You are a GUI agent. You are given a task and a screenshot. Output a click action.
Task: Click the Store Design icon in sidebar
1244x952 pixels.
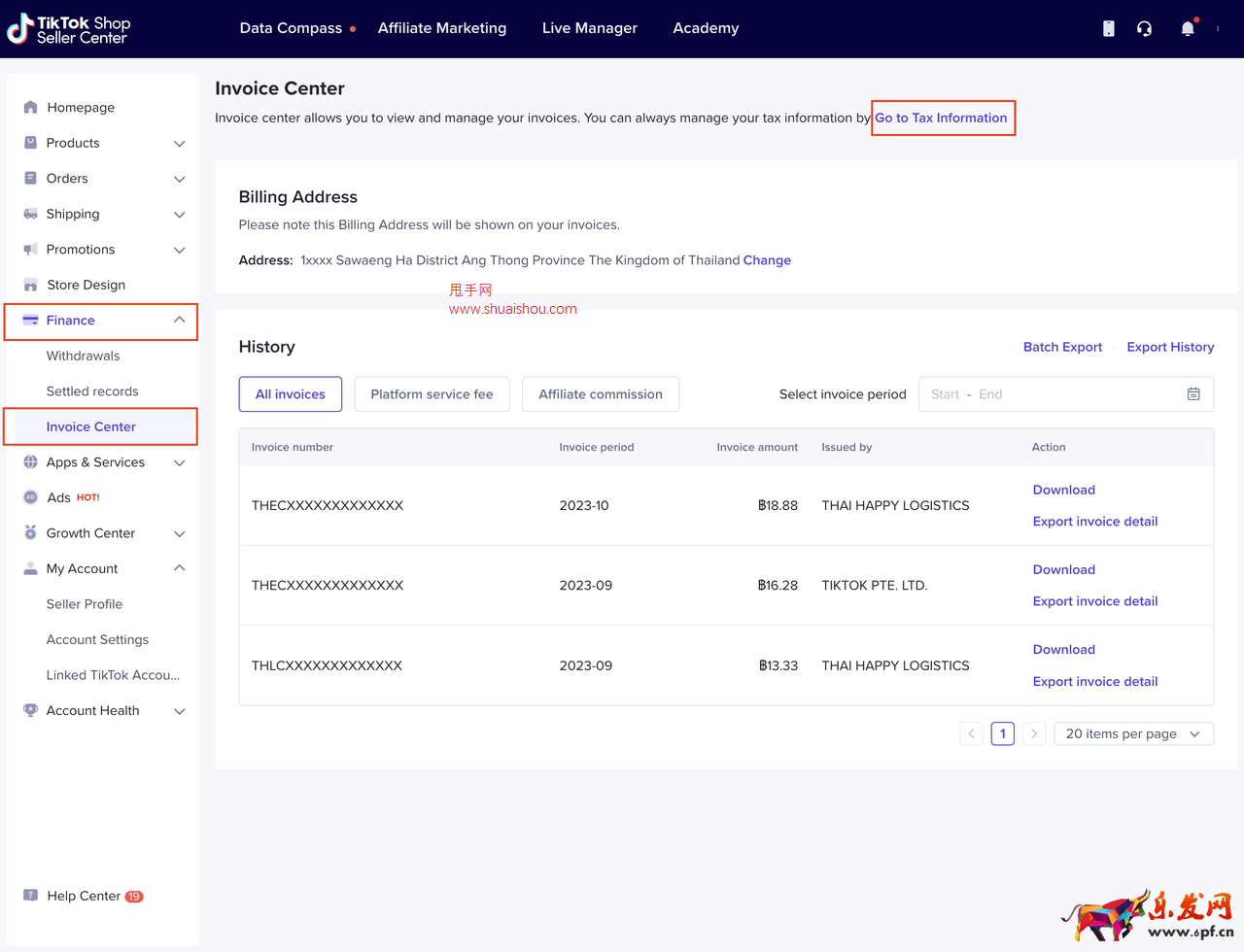(x=30, y=286)
